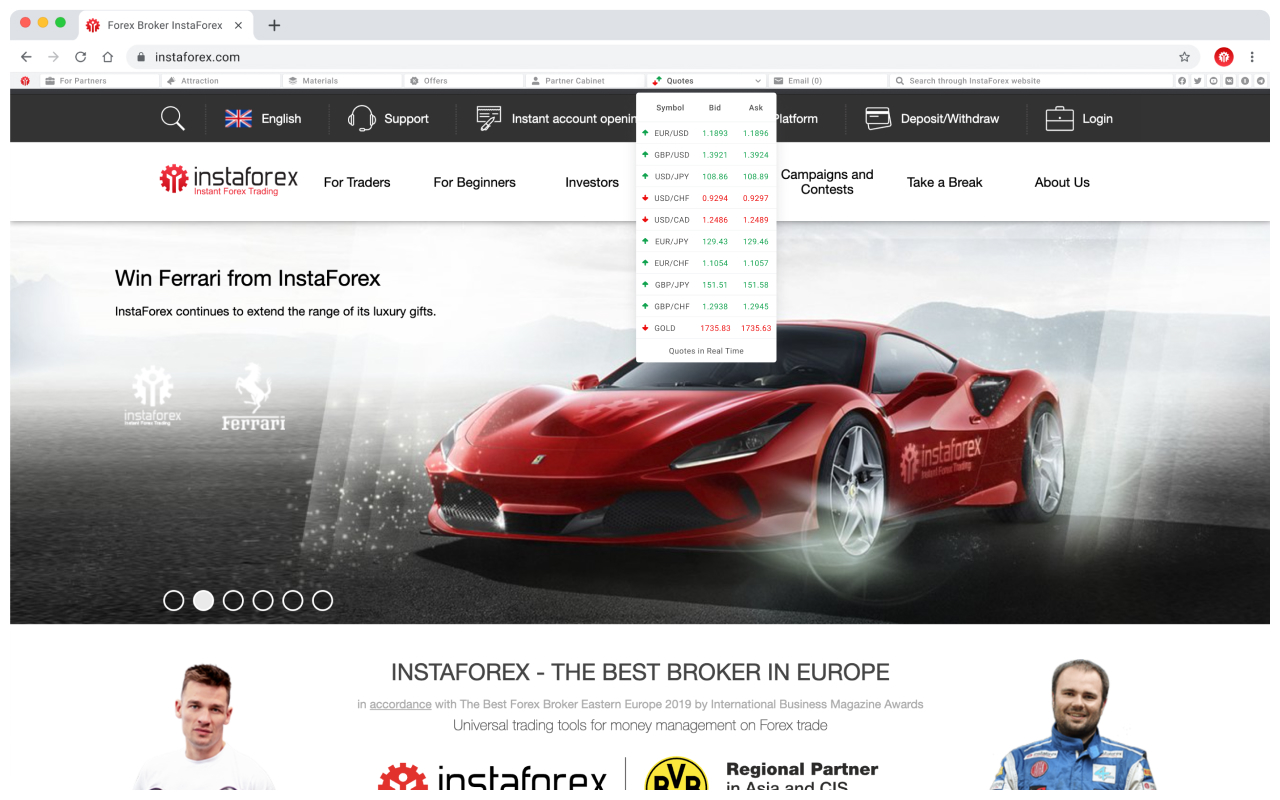Select fifth carousel slide dot
Screen dimensions: 1280x800
pyautogui.click(x=292, y=600)
